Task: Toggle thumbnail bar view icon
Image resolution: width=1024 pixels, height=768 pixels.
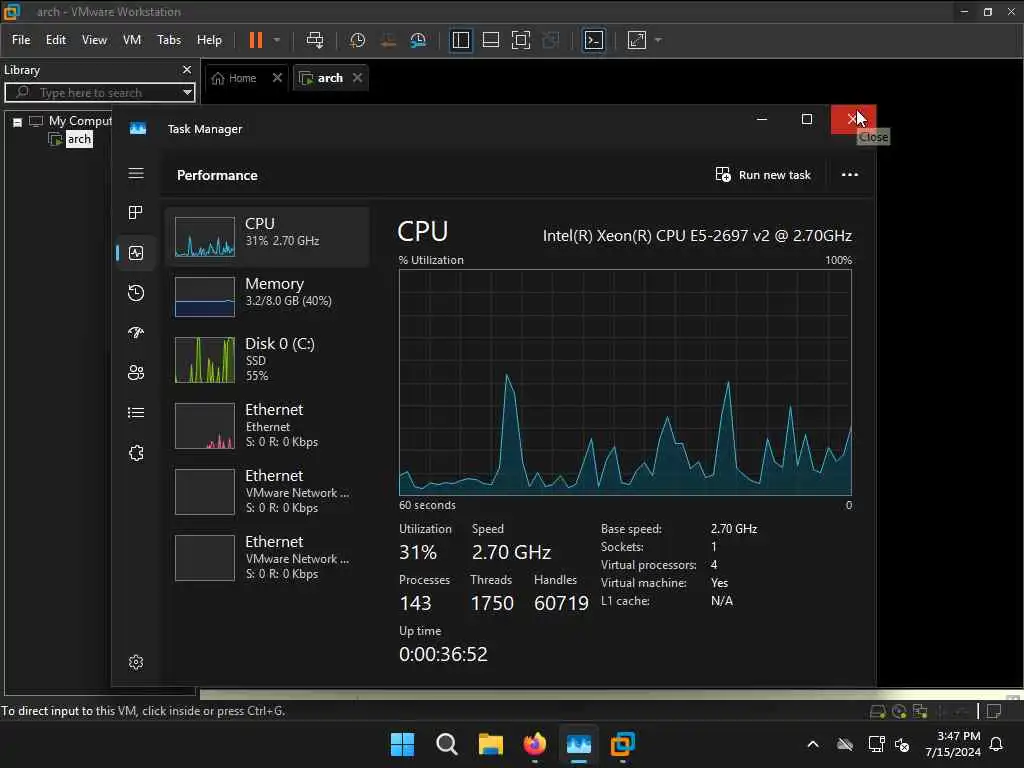Action: tap(491, 40)
